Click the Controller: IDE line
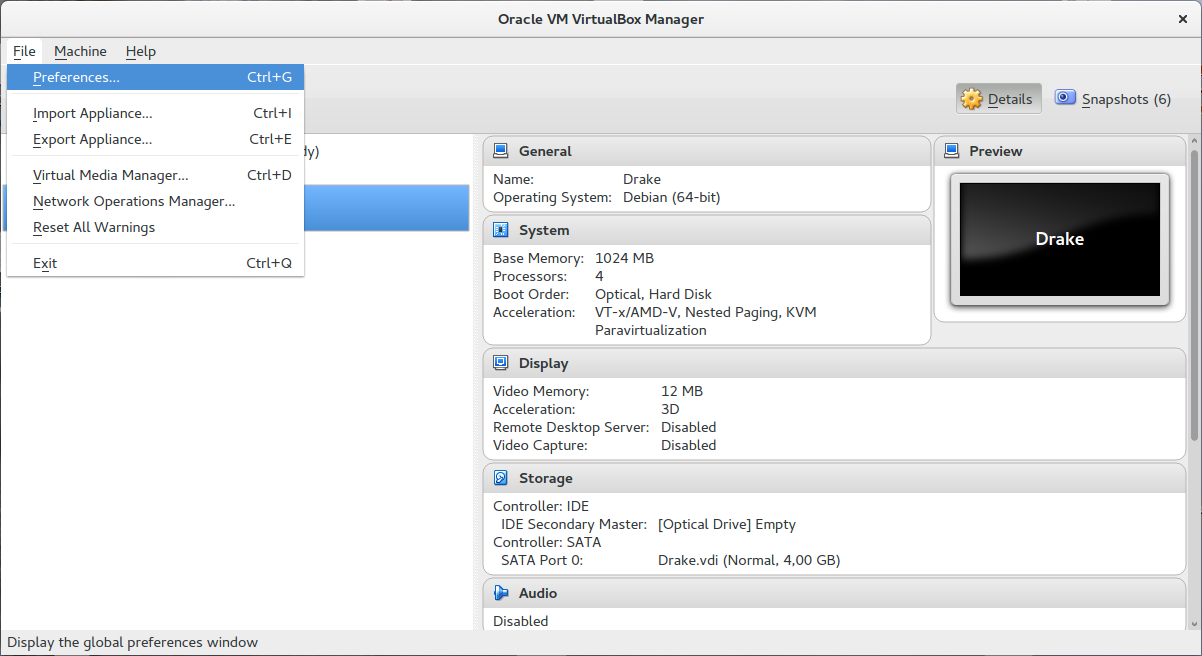 [x=541, y=506]
